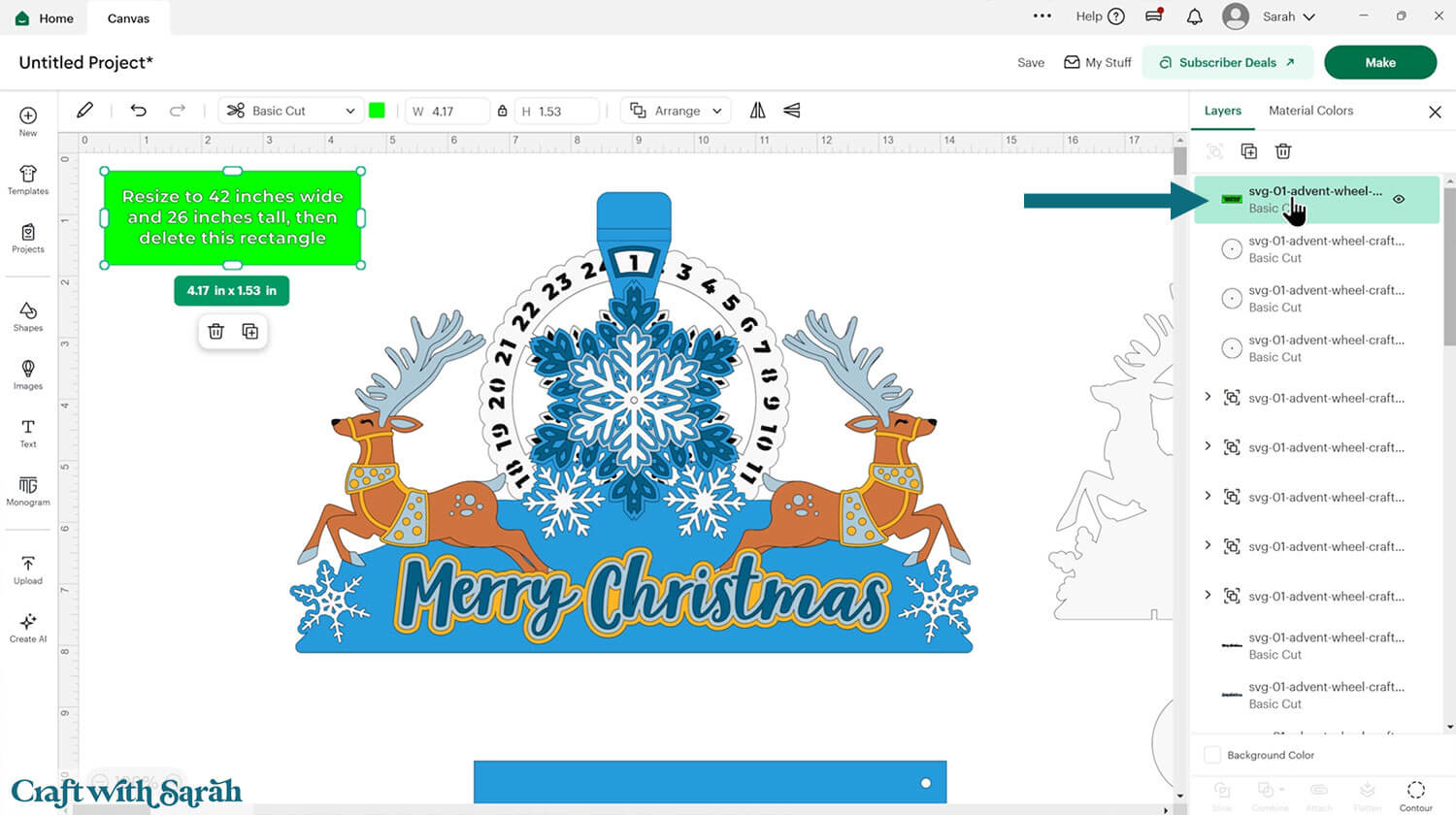Open Subscriber Deals link
The width and height of the screenshot is (1456, 815).
1227,62
